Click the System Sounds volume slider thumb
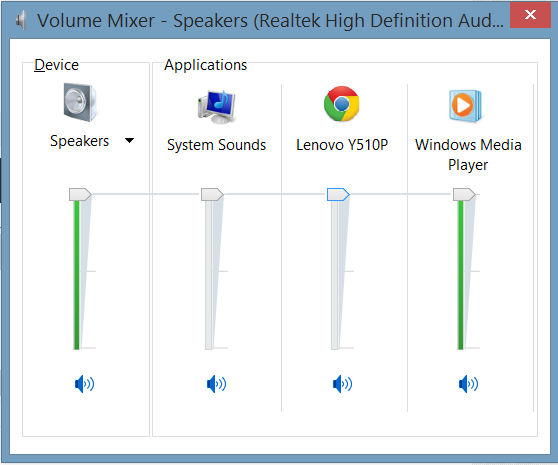The image size is (558, 465). (212, 195)
